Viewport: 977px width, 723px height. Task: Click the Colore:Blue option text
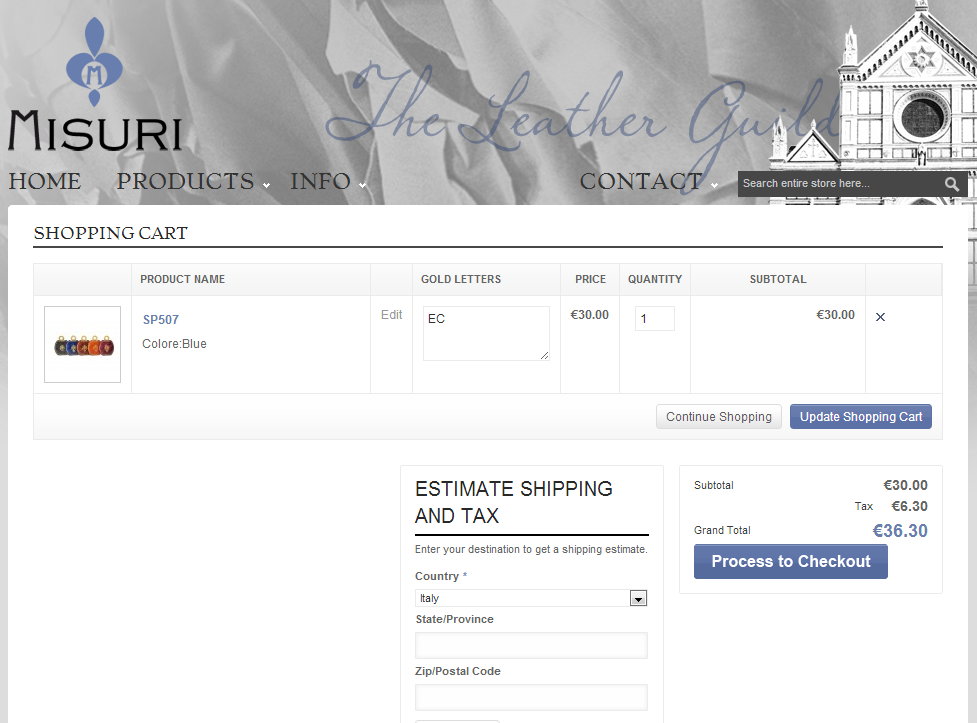pyautogui.click(x=174, y=344)
